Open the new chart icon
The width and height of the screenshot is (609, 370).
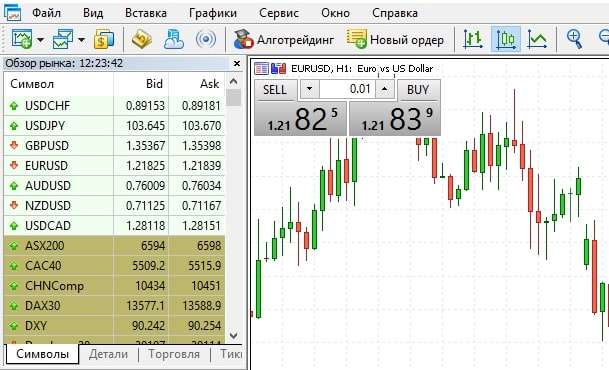[22, 39]
